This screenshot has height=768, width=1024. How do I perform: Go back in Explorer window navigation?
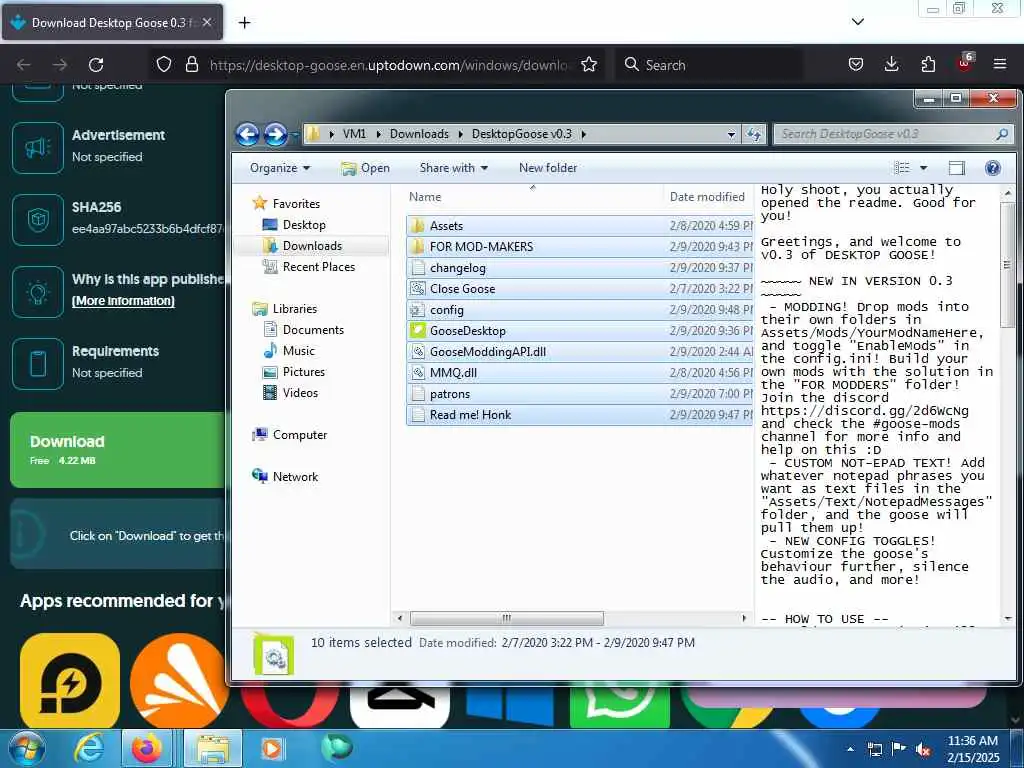(x=248, y=135)
